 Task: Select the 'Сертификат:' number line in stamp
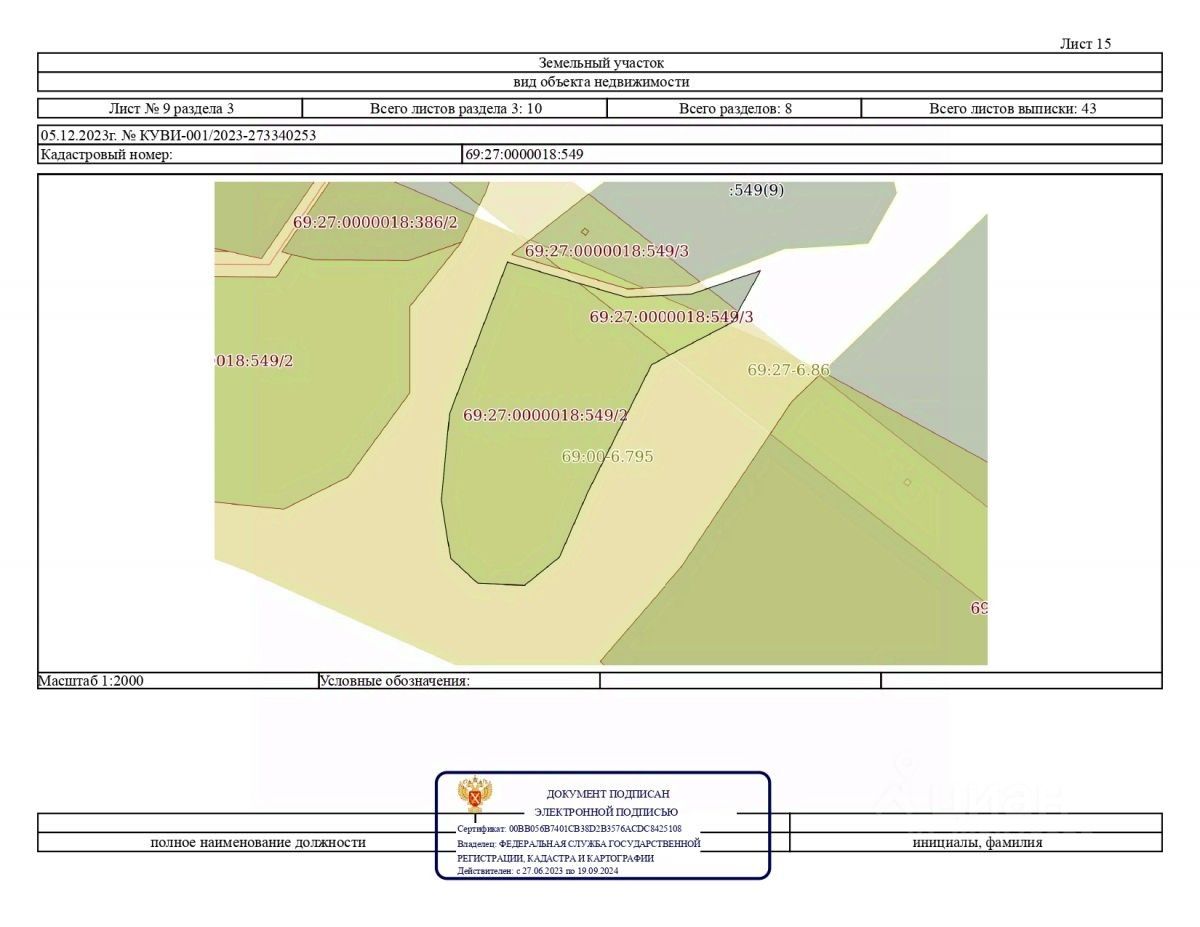tap(569, 829)
